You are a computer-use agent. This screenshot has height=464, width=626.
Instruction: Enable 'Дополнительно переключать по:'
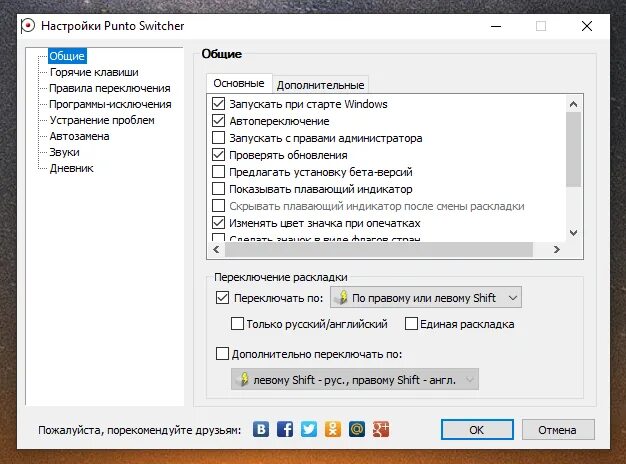pyautogui.click(x=222, y=354)
